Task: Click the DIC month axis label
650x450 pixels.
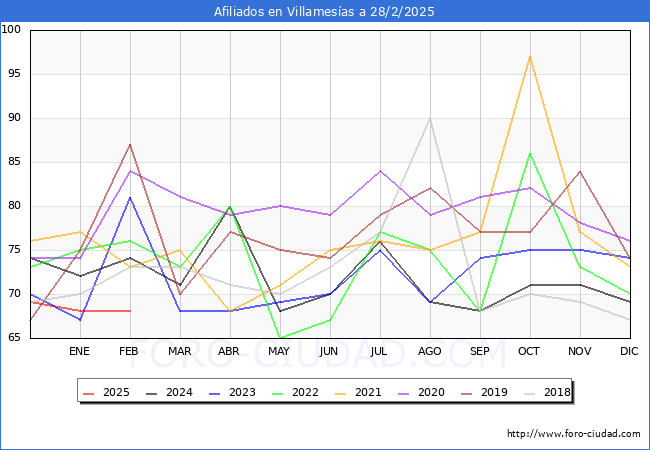Action: click(x=629, y=351)
